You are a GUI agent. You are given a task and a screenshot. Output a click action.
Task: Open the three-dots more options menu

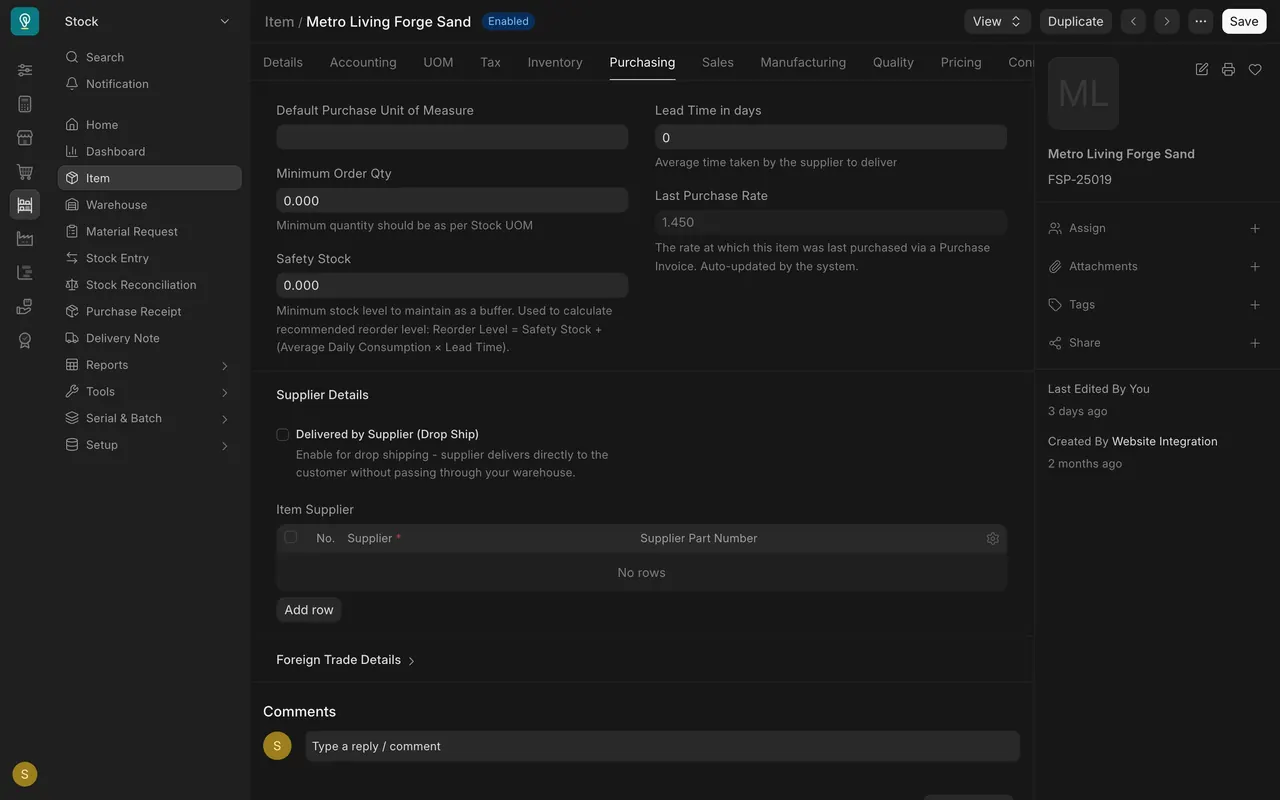(1200, 21)
